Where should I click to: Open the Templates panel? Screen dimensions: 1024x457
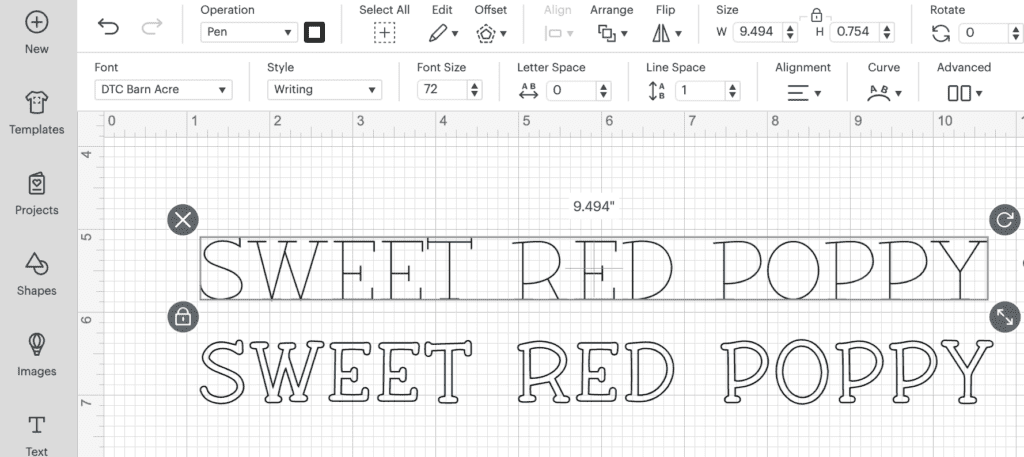coord(37,113)
